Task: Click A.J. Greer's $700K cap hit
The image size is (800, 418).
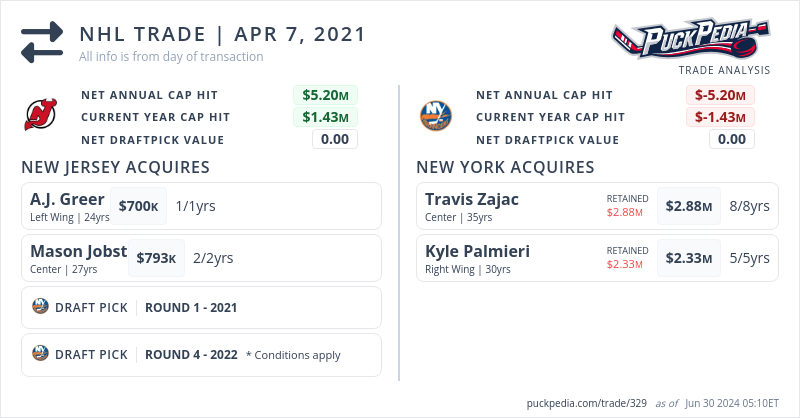Action: click(x=138, y=206)
